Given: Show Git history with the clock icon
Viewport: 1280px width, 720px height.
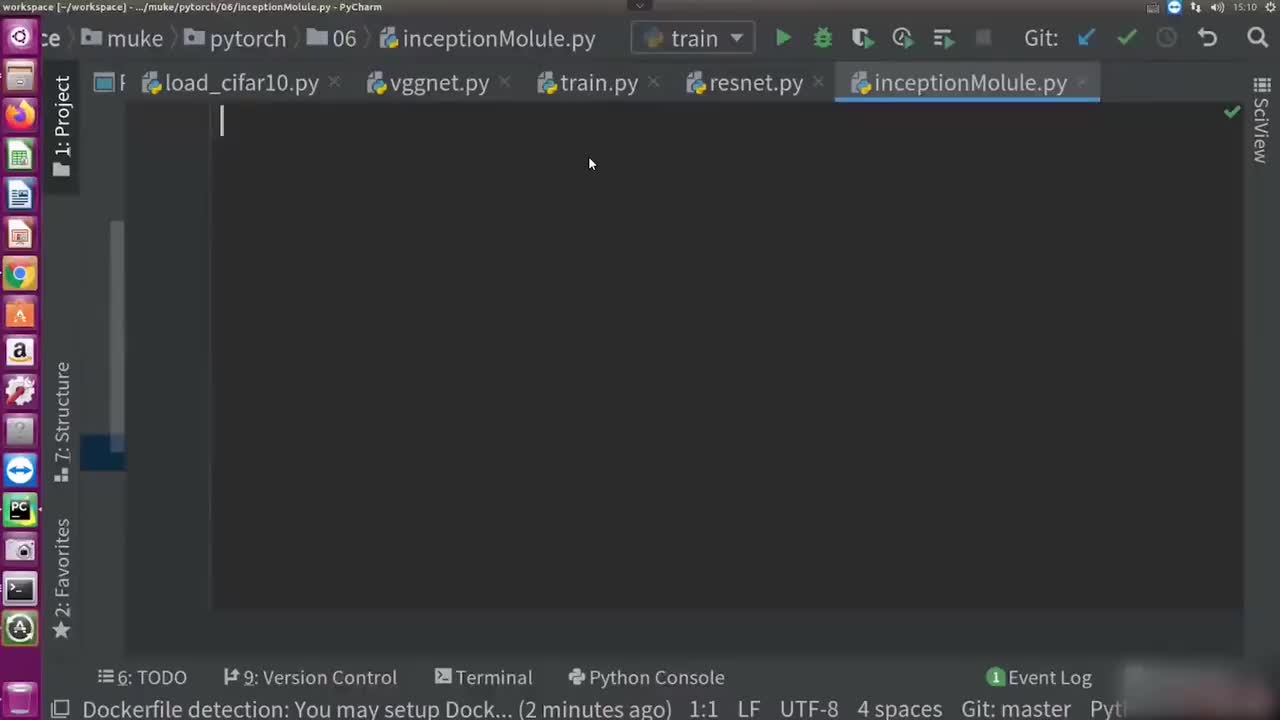Looking at the screenshot, I should [1167, 38].
